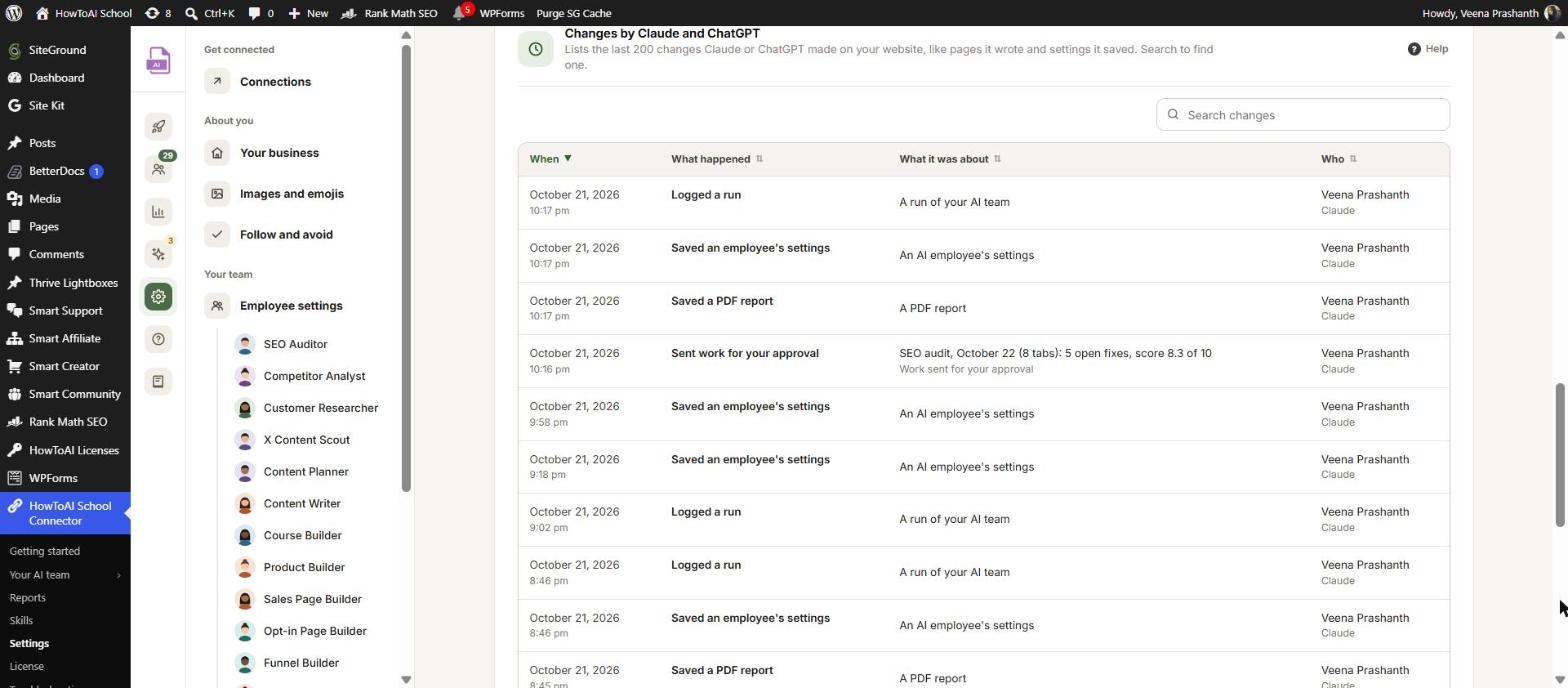Click the SEO Auditor avatar icon
The width and height of the screenshot is (1568, 688).
[244, 344]
